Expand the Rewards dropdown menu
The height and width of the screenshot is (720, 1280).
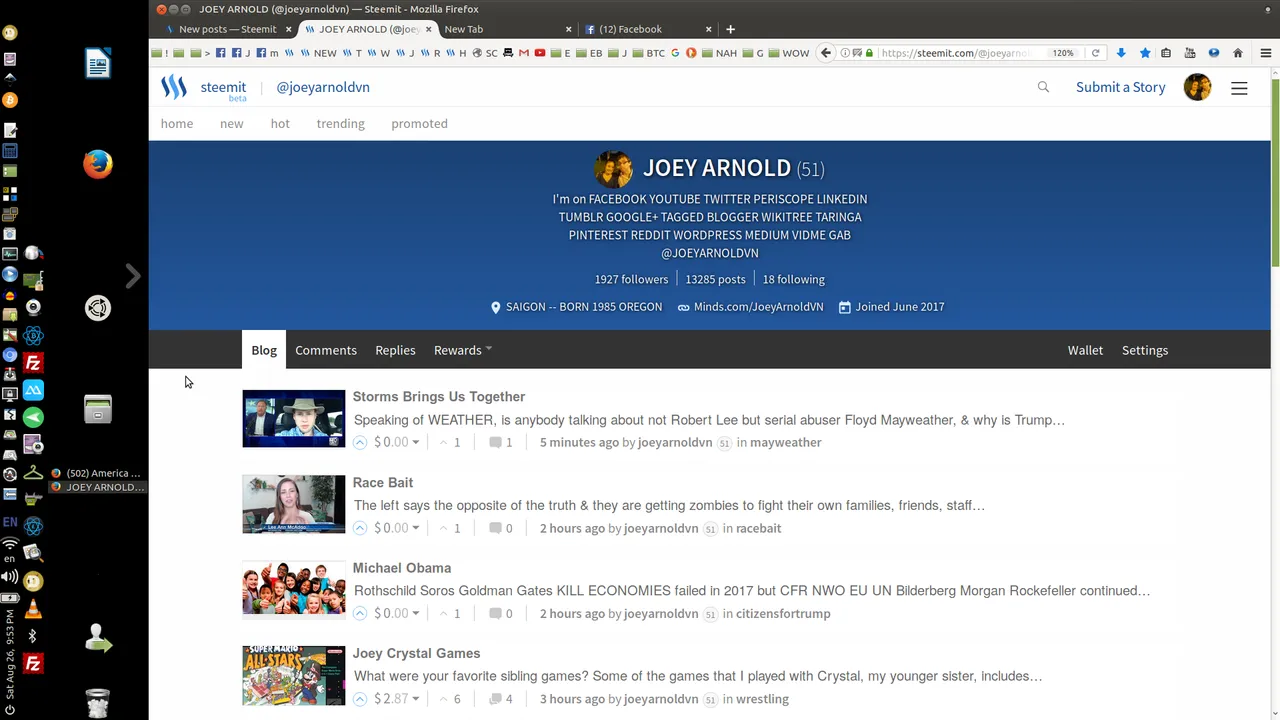(463, 350)
